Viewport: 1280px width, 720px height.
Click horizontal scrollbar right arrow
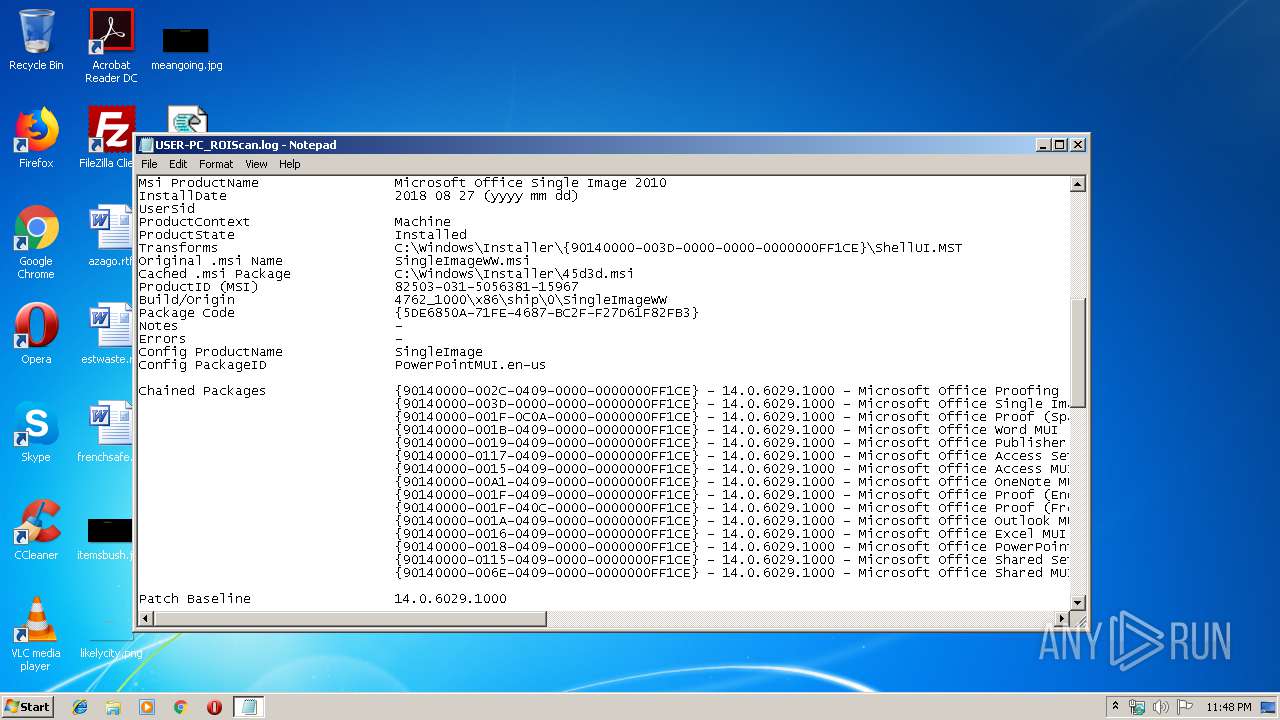point(1061,619)
